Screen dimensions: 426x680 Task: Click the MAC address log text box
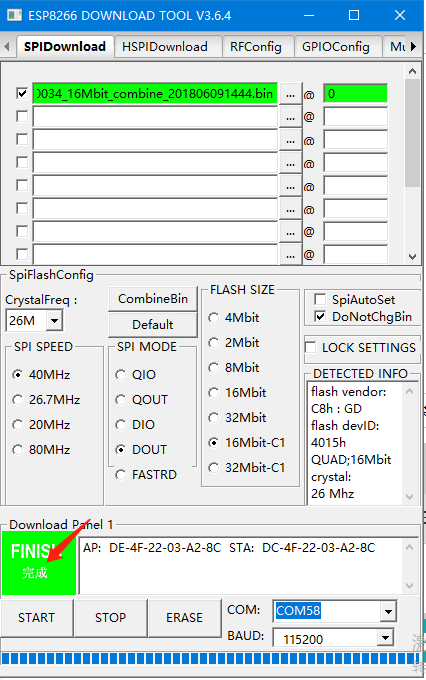[241, 566]
